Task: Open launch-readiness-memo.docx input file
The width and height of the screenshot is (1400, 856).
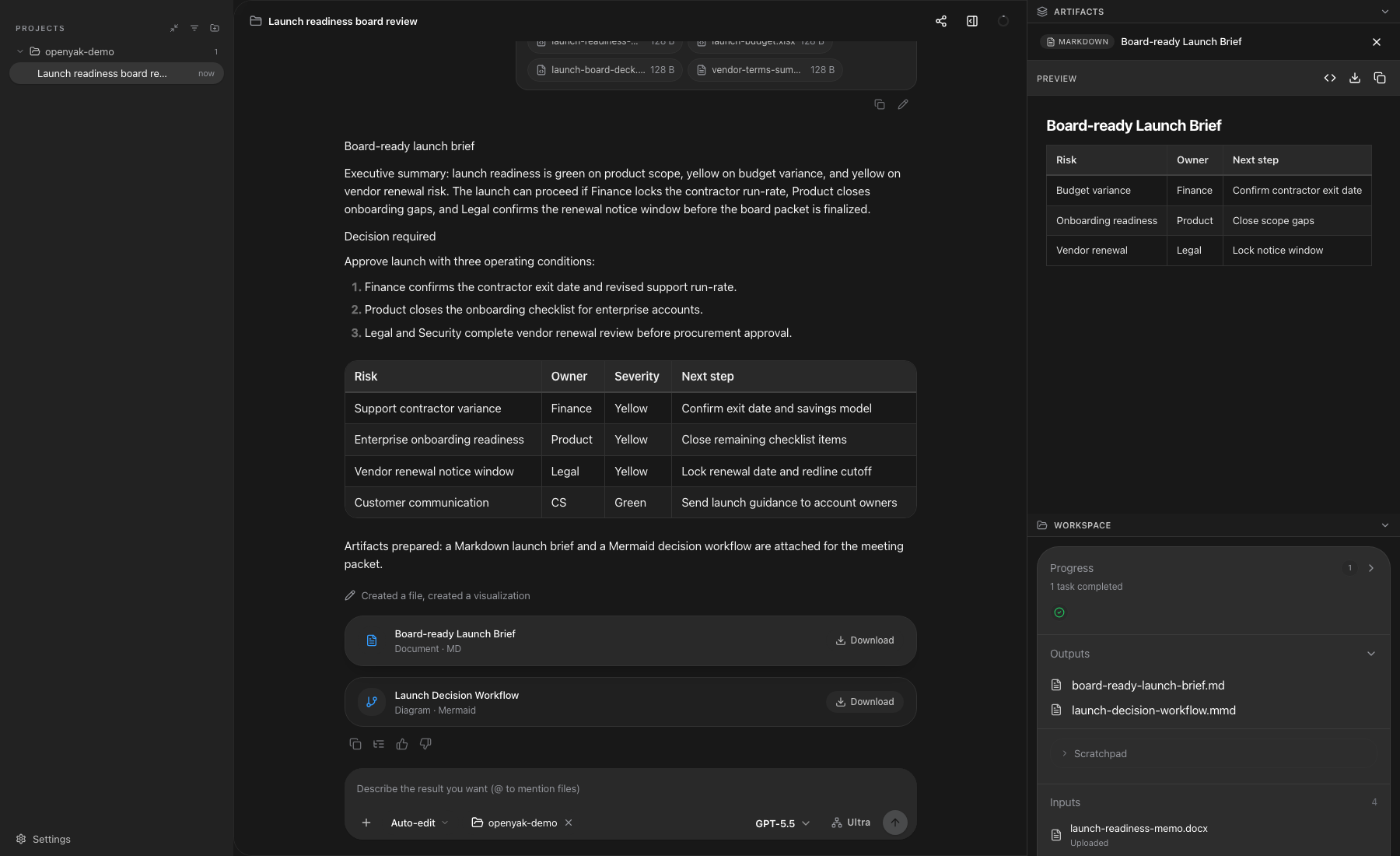Action: tap(1139, 835)
